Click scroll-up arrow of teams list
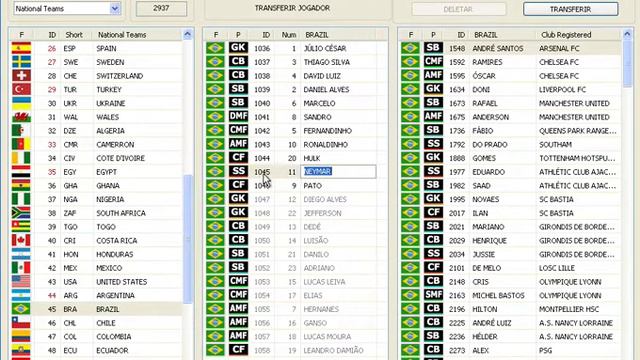Image resolution: width=640 pixels, height=360 pixels. [188, 35]
